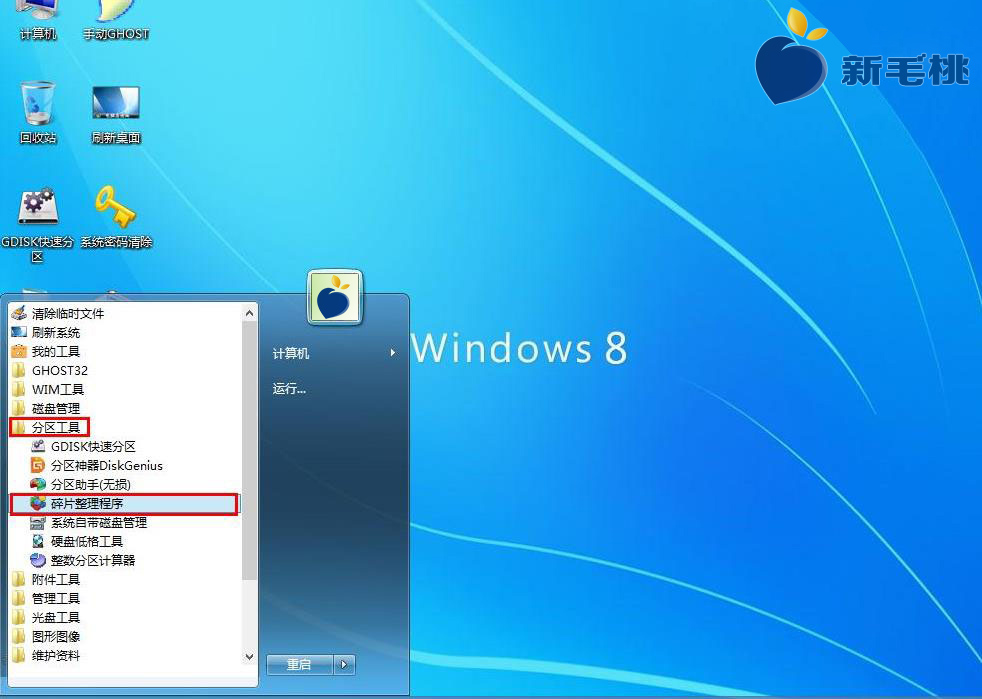
Task: Expand the 附件工具 folder
Action: (x=125, y=579)
